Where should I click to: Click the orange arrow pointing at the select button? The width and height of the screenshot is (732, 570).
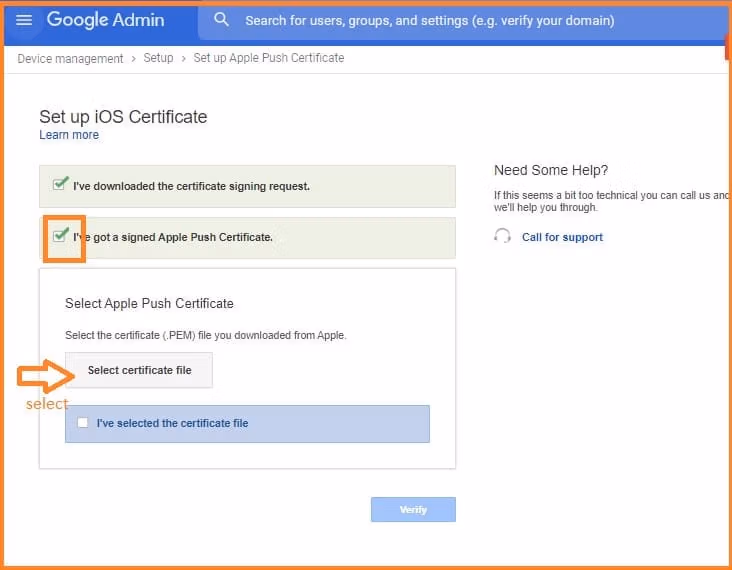pyautogui.click(x=46, y=376)
